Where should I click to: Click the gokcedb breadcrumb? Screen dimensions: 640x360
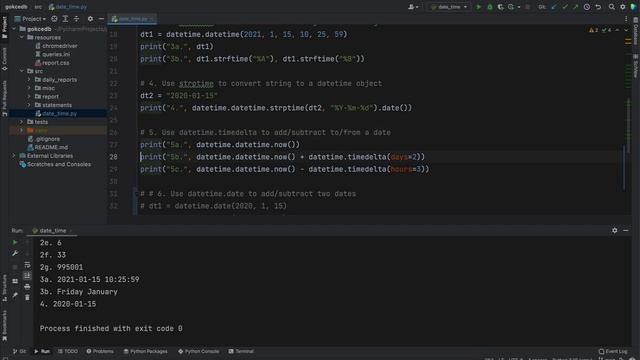[x=16, y=7]
